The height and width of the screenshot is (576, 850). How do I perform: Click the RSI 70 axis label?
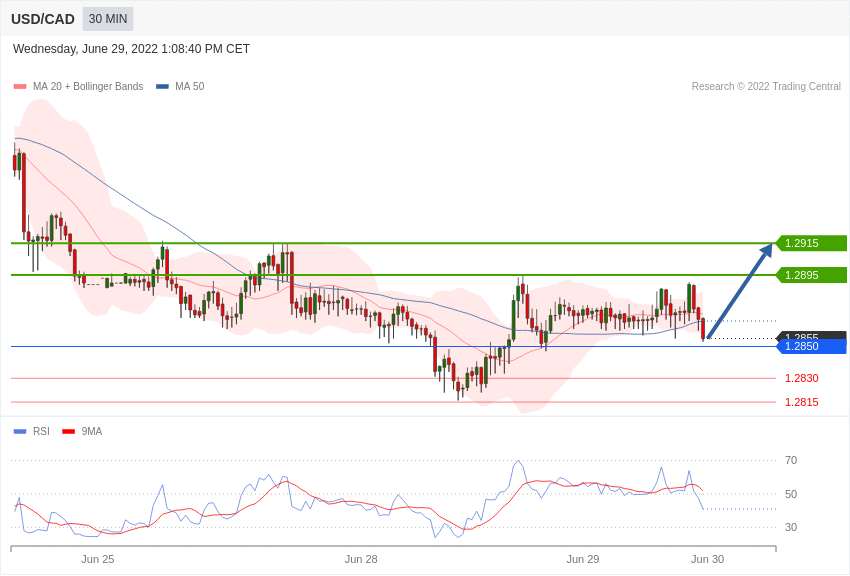click(x=791, y=461)
